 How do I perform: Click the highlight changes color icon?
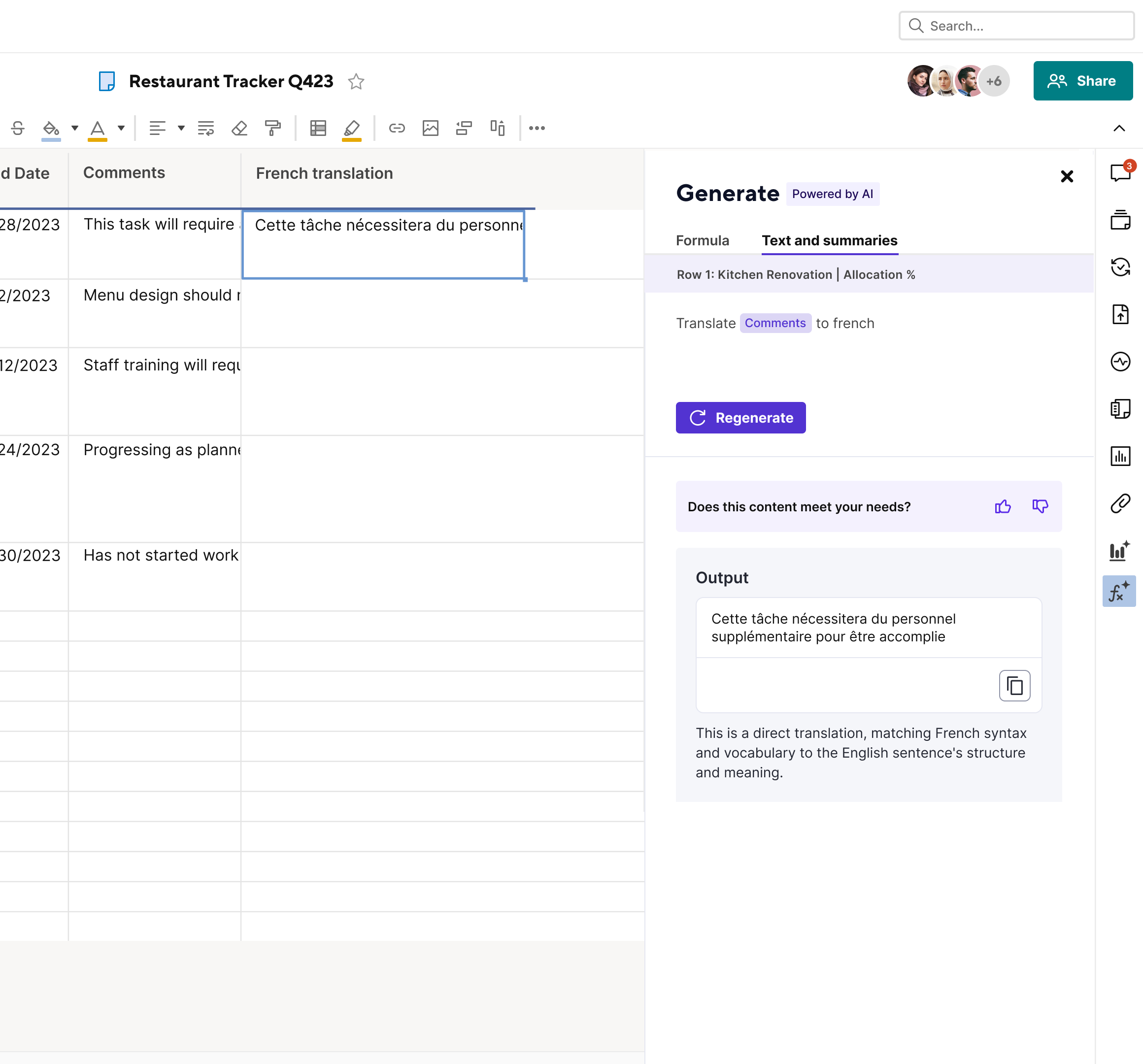pos(351,128)
